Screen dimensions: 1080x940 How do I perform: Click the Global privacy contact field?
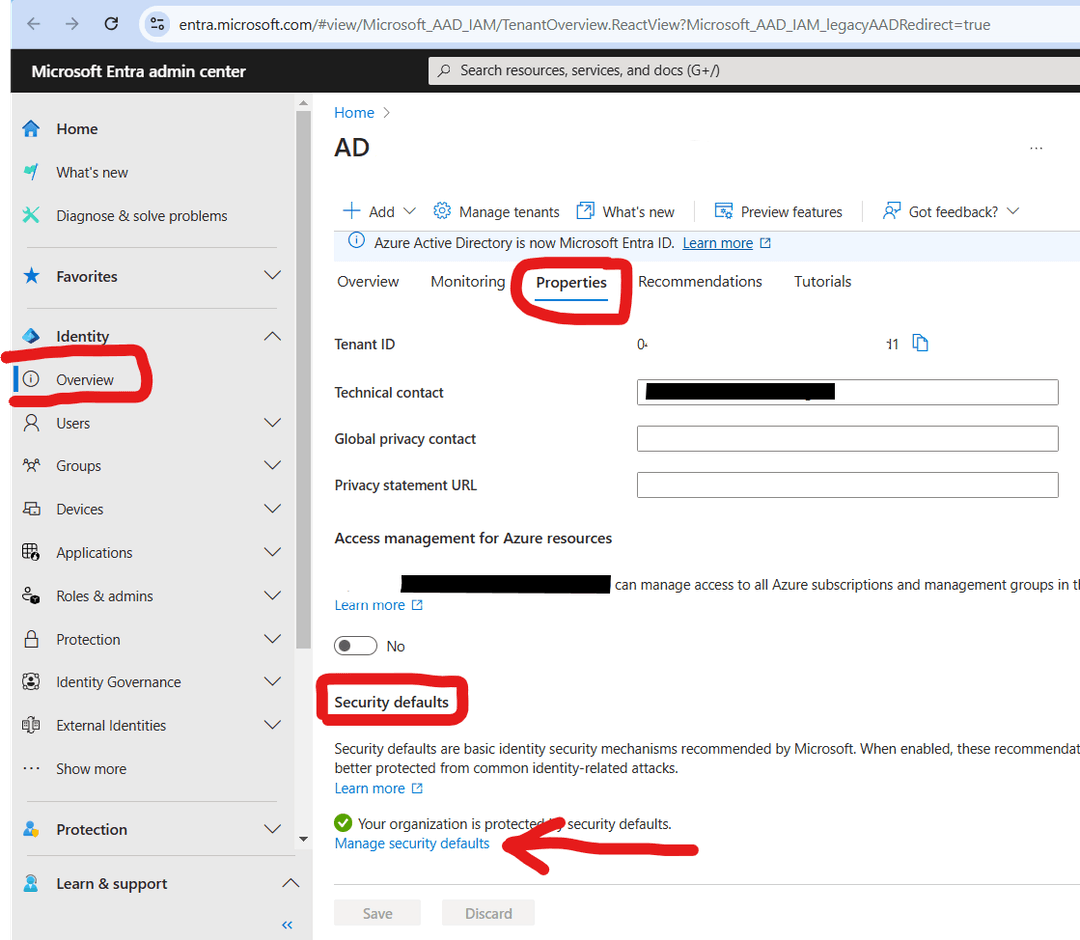[846, 439]
